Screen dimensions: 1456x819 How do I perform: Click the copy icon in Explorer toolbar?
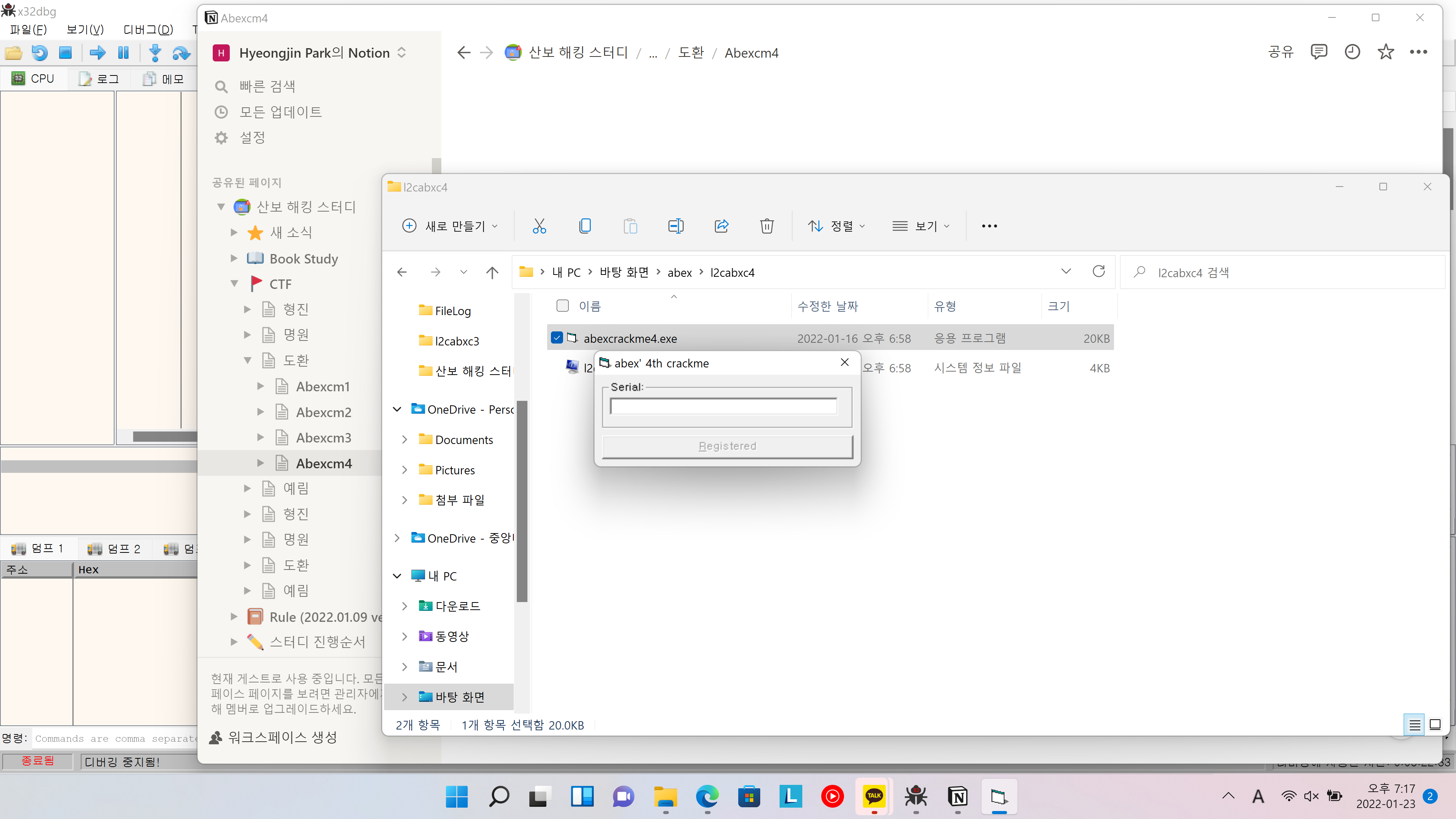[x=585, y=226]
